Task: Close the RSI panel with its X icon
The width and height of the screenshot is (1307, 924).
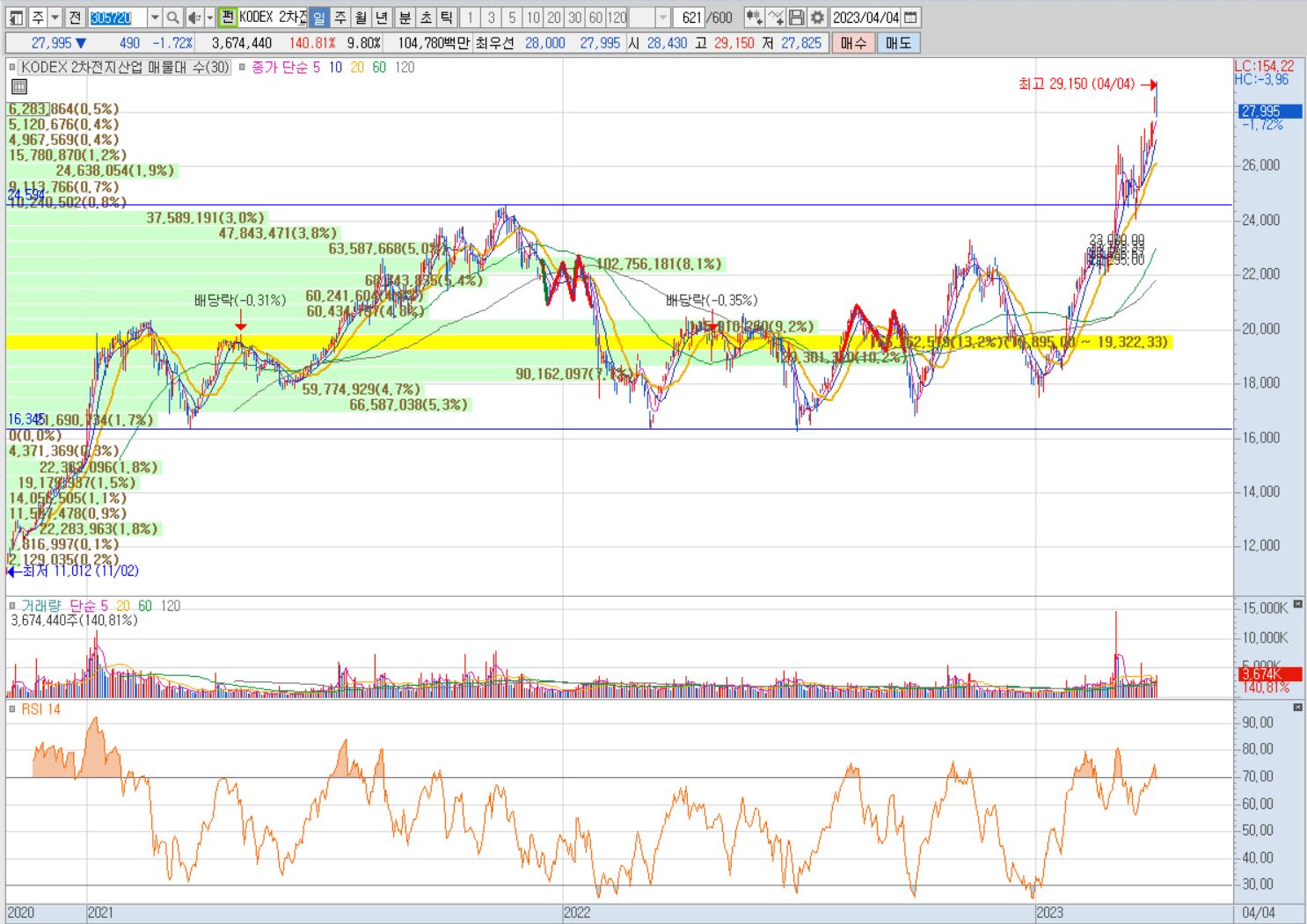Action: [x=1298, y=707]
